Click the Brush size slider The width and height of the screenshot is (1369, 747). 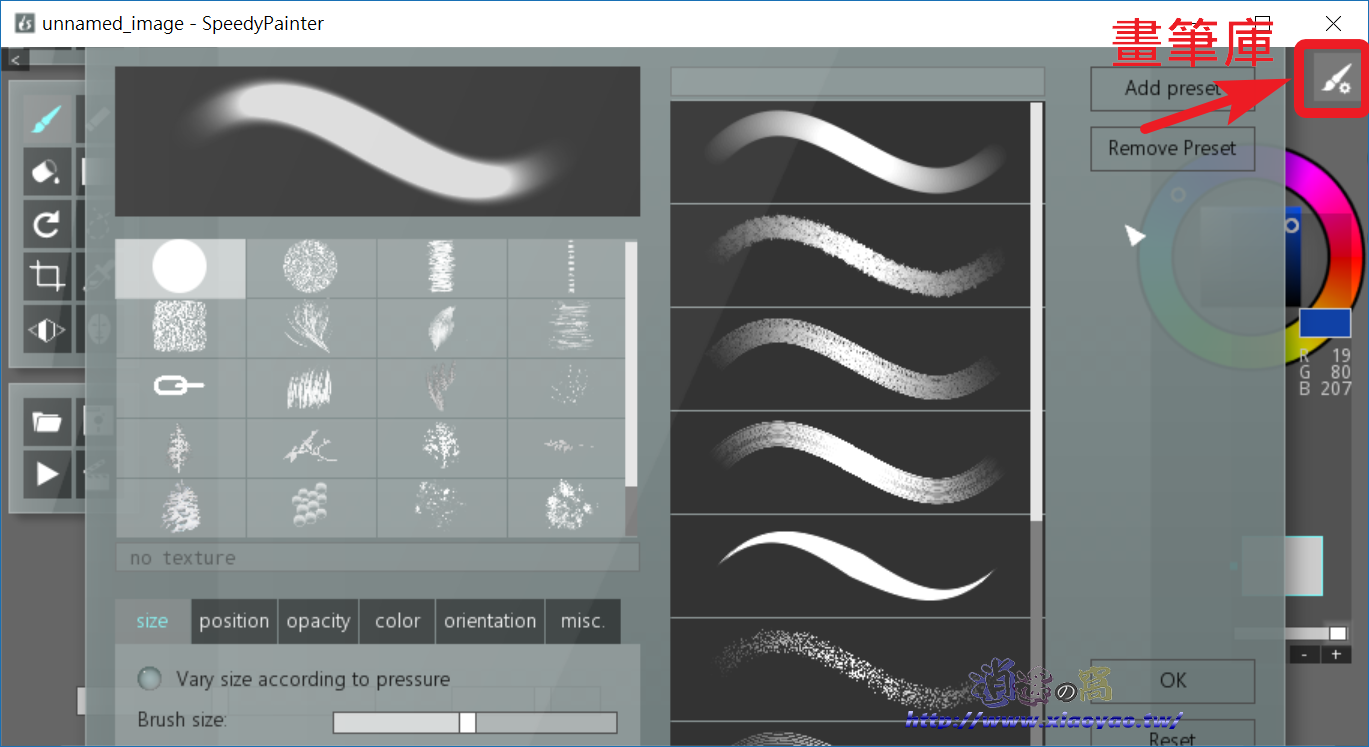click(x=475, y=722)
